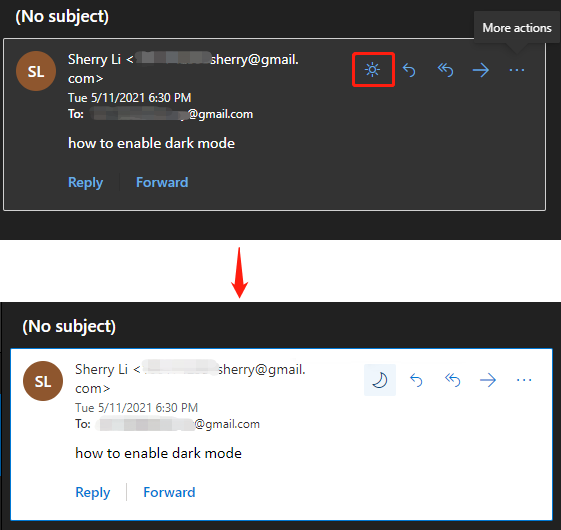Click Sherry Li sender name in light message

102,369
